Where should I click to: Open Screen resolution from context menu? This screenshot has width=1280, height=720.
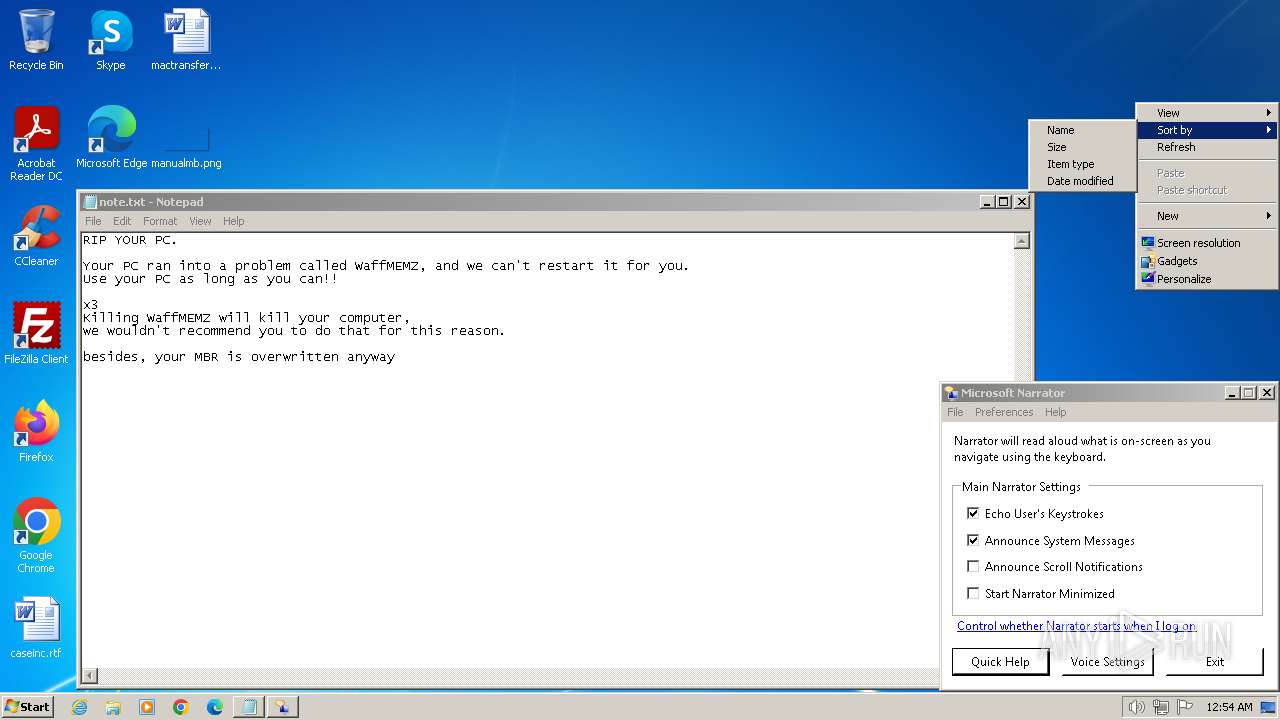coord(1207,243)
